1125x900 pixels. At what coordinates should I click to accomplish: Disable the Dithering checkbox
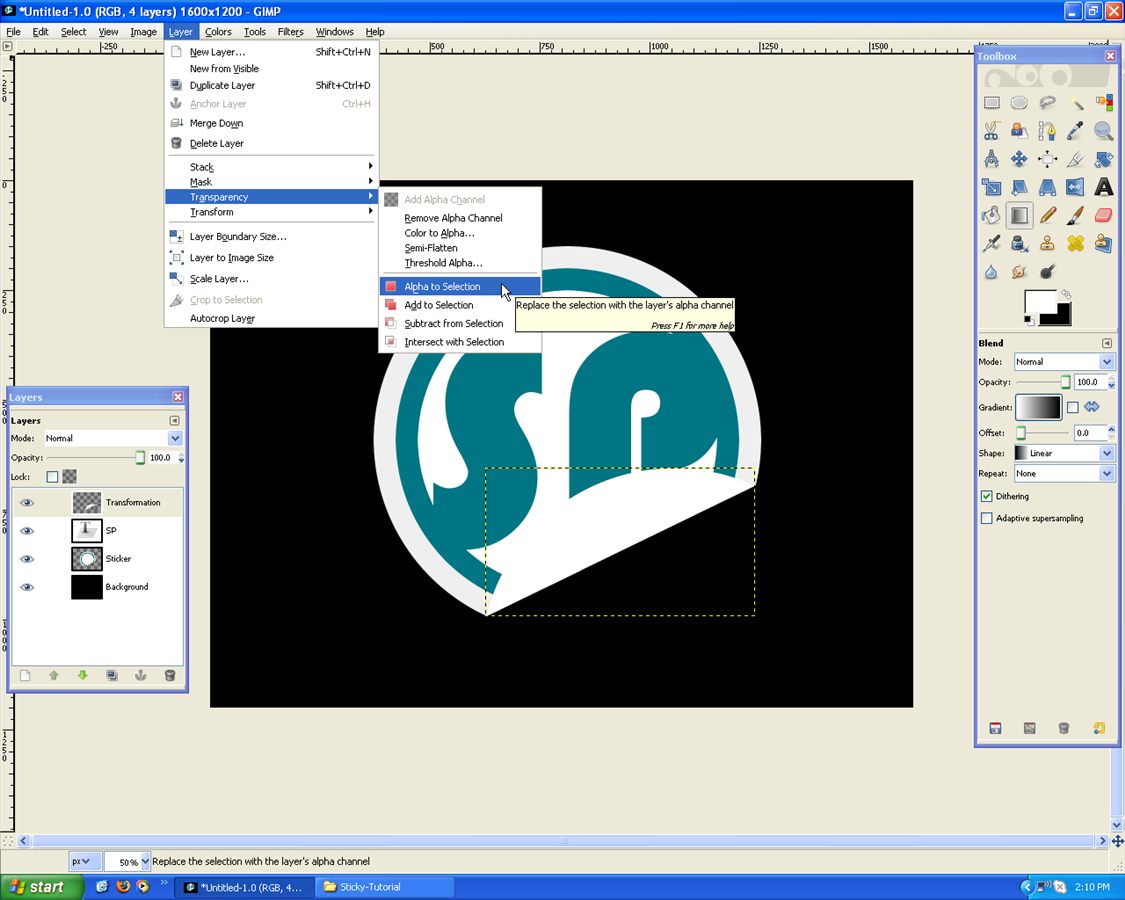click(x=987, y=496)
